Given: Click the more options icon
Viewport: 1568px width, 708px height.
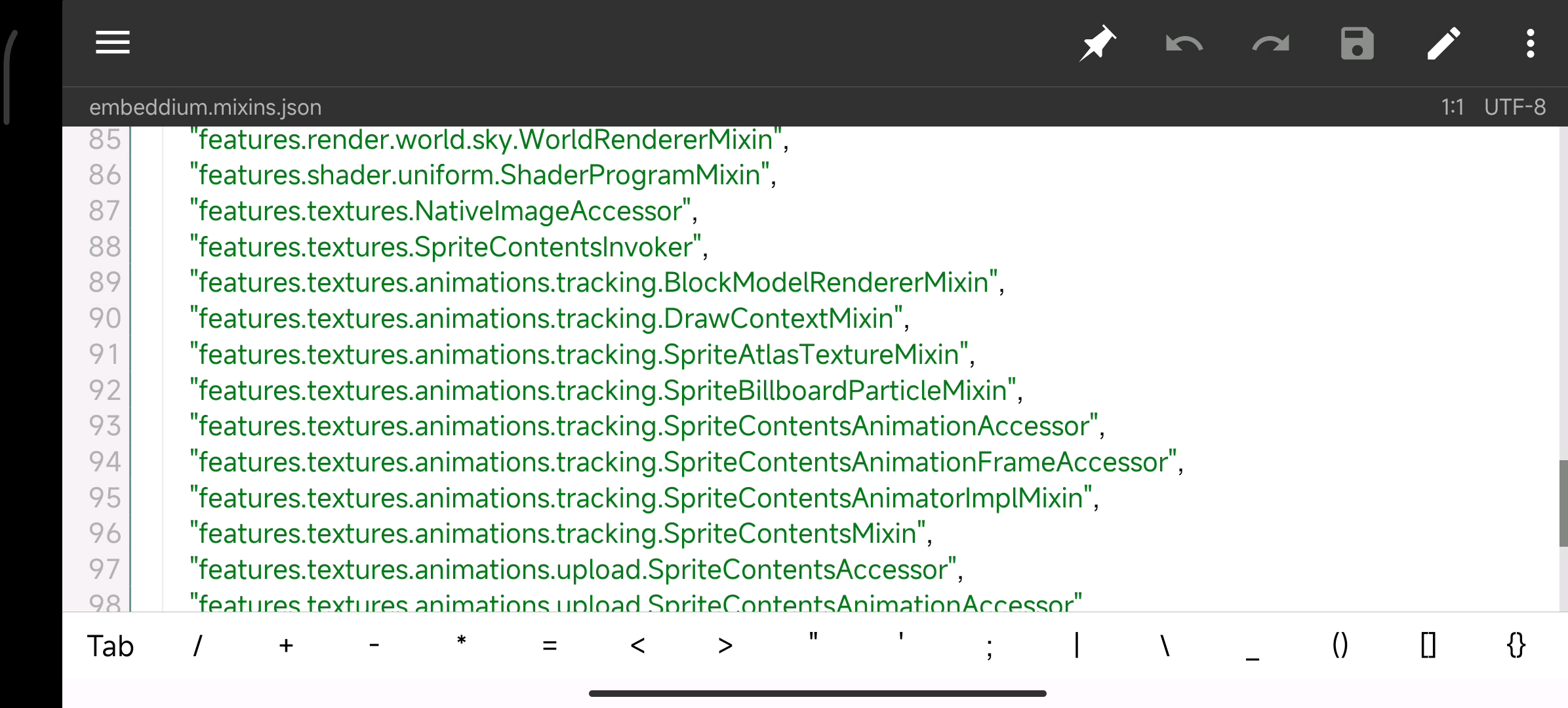Looking at the screenshot, I should (x=1532, y=43).
